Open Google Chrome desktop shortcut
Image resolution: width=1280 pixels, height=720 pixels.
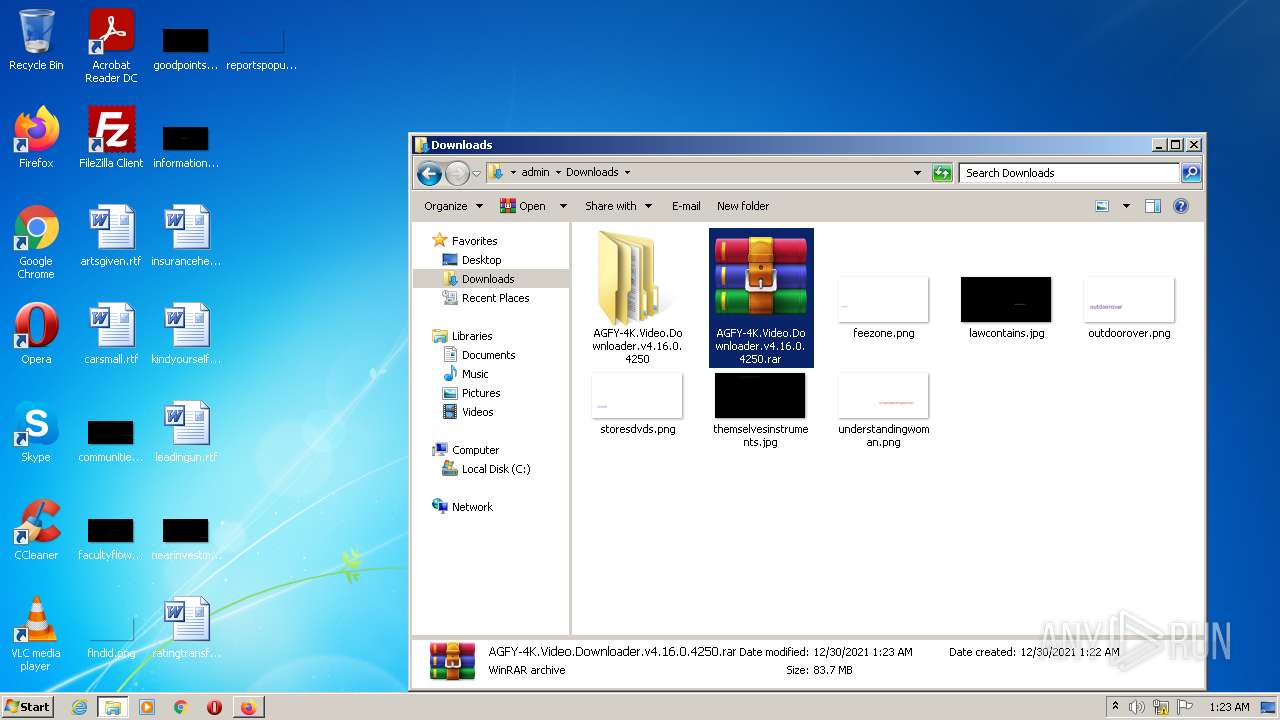36,242
